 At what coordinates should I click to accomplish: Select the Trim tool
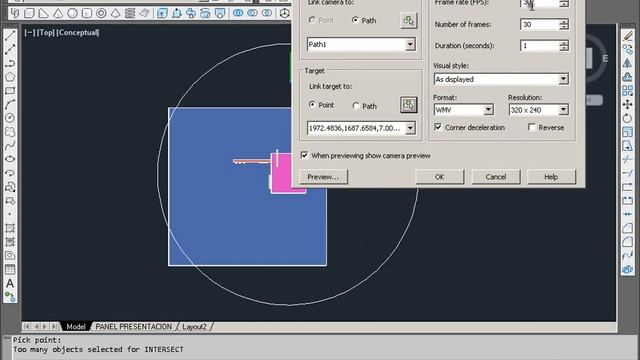coord(627,159)
